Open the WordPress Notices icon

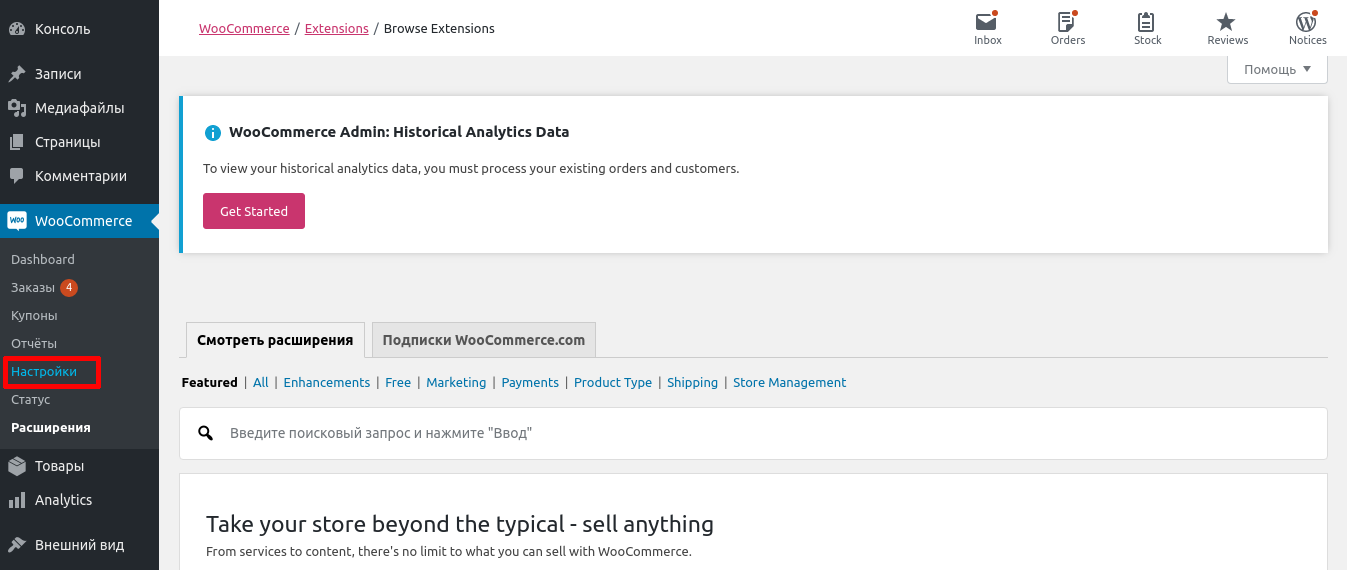[x=1306, y=22]
